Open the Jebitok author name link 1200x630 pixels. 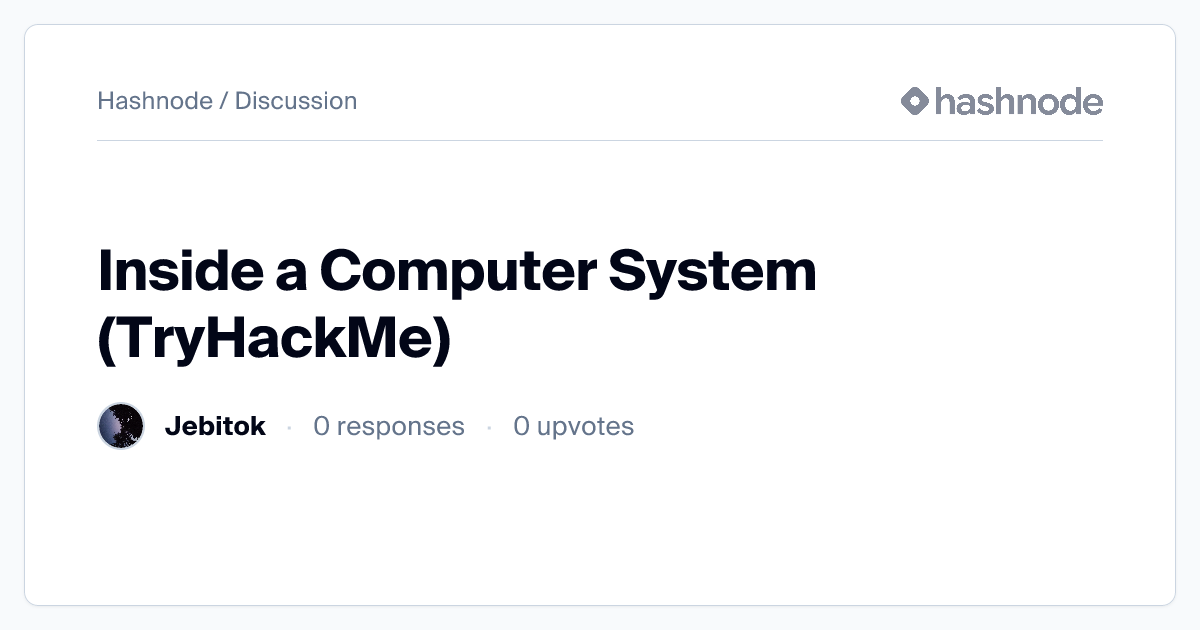(x=215, y=426)
